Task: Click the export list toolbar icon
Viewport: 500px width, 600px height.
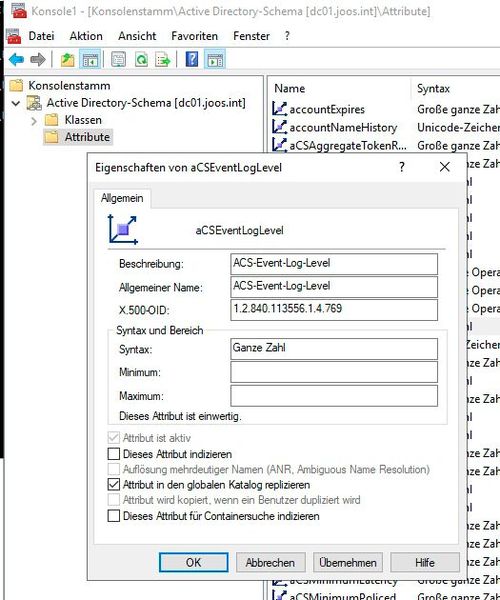Action: 163,60
